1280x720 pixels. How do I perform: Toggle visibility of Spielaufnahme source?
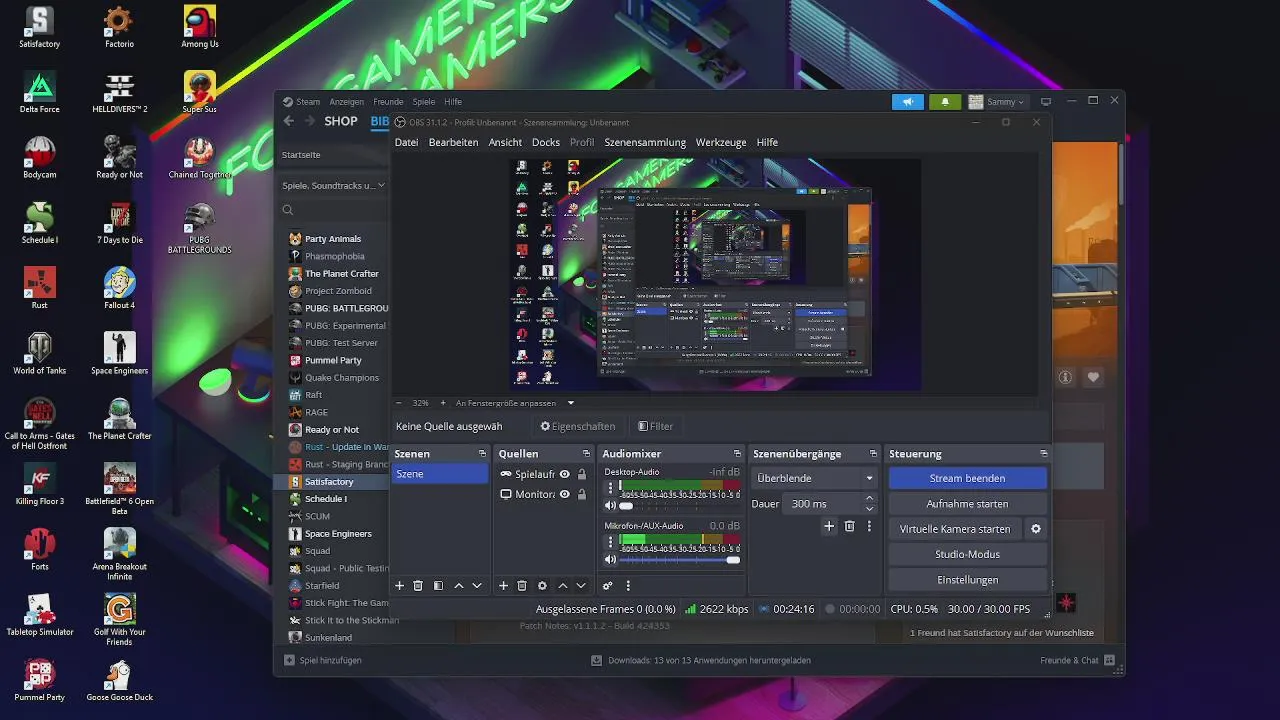tap(564, 474)
